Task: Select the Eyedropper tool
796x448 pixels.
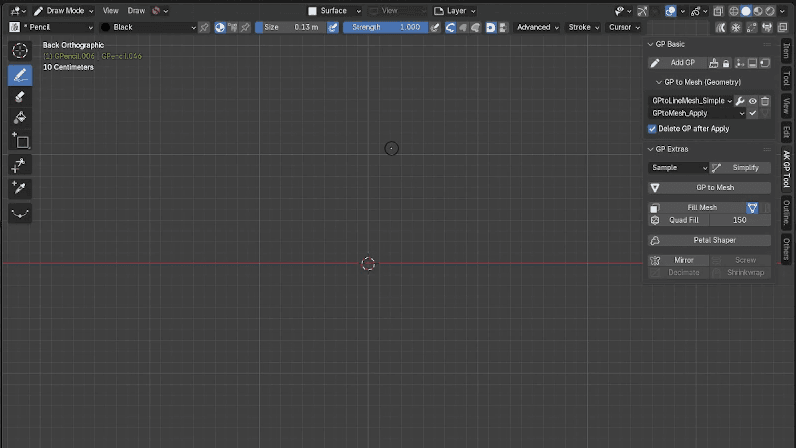Action: pos(20,188)
